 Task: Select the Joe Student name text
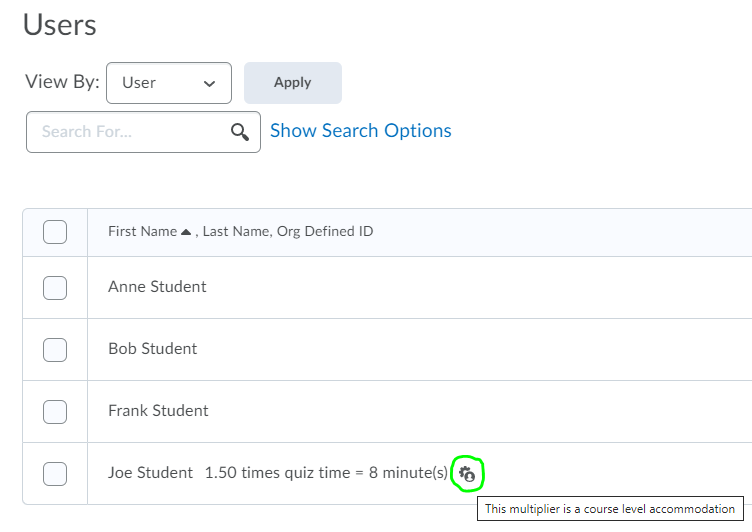coord(151,473)
